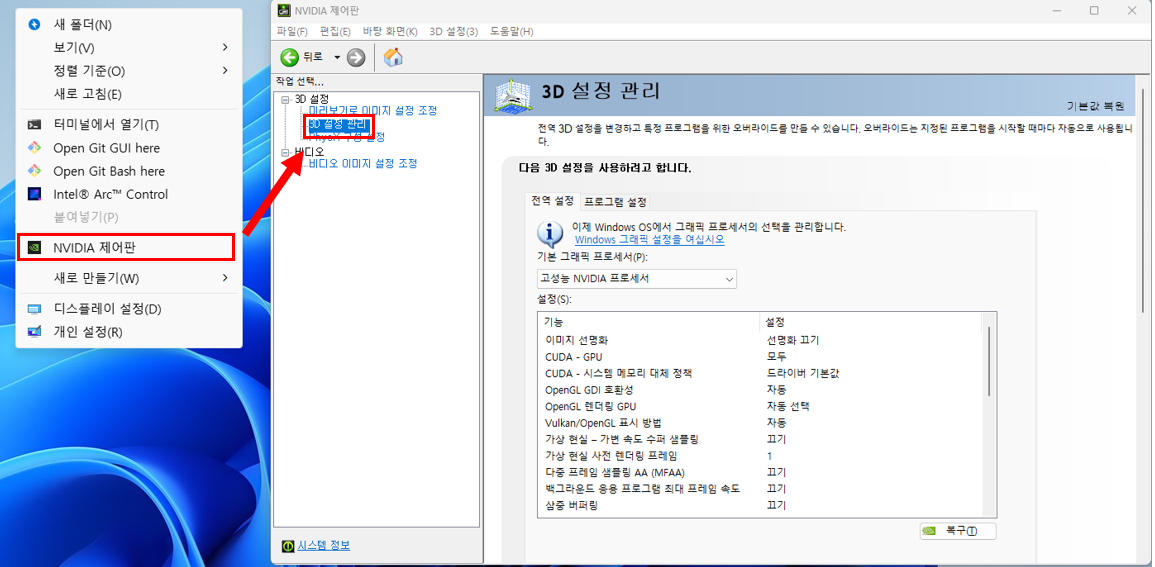Viewport: 1155px width, 567px height.
Task: Open 파일(F) menu
Action: 292,32
